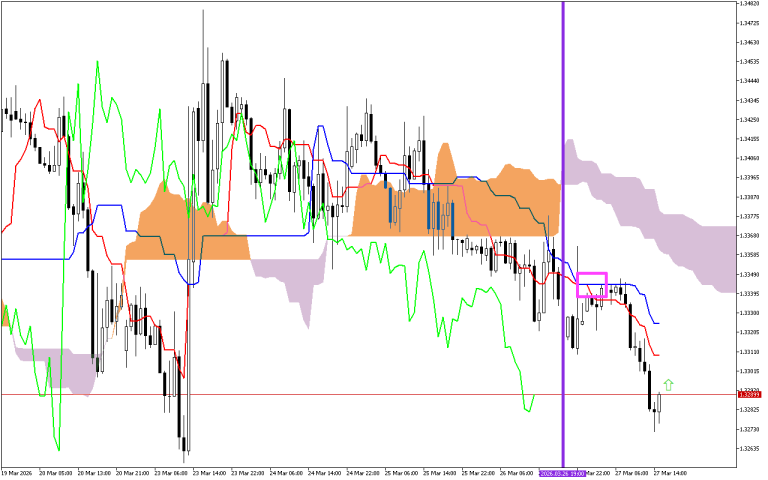The width and height of the screenshot is (768, 480).
Task: Click the 19 Mar 2026 time label
Action: (x=16, y=474)
